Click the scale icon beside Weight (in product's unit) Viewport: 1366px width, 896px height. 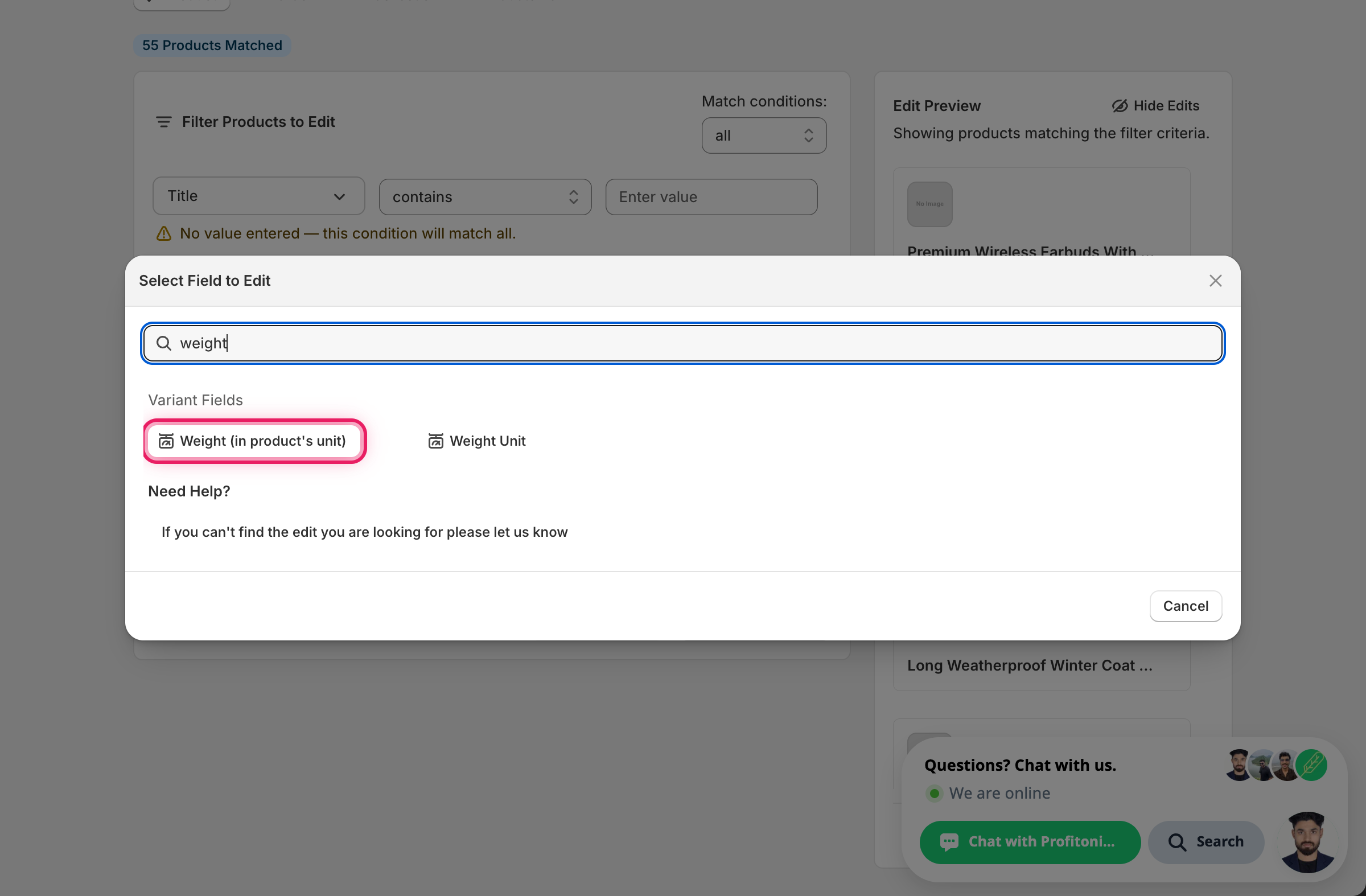[166, 441]
